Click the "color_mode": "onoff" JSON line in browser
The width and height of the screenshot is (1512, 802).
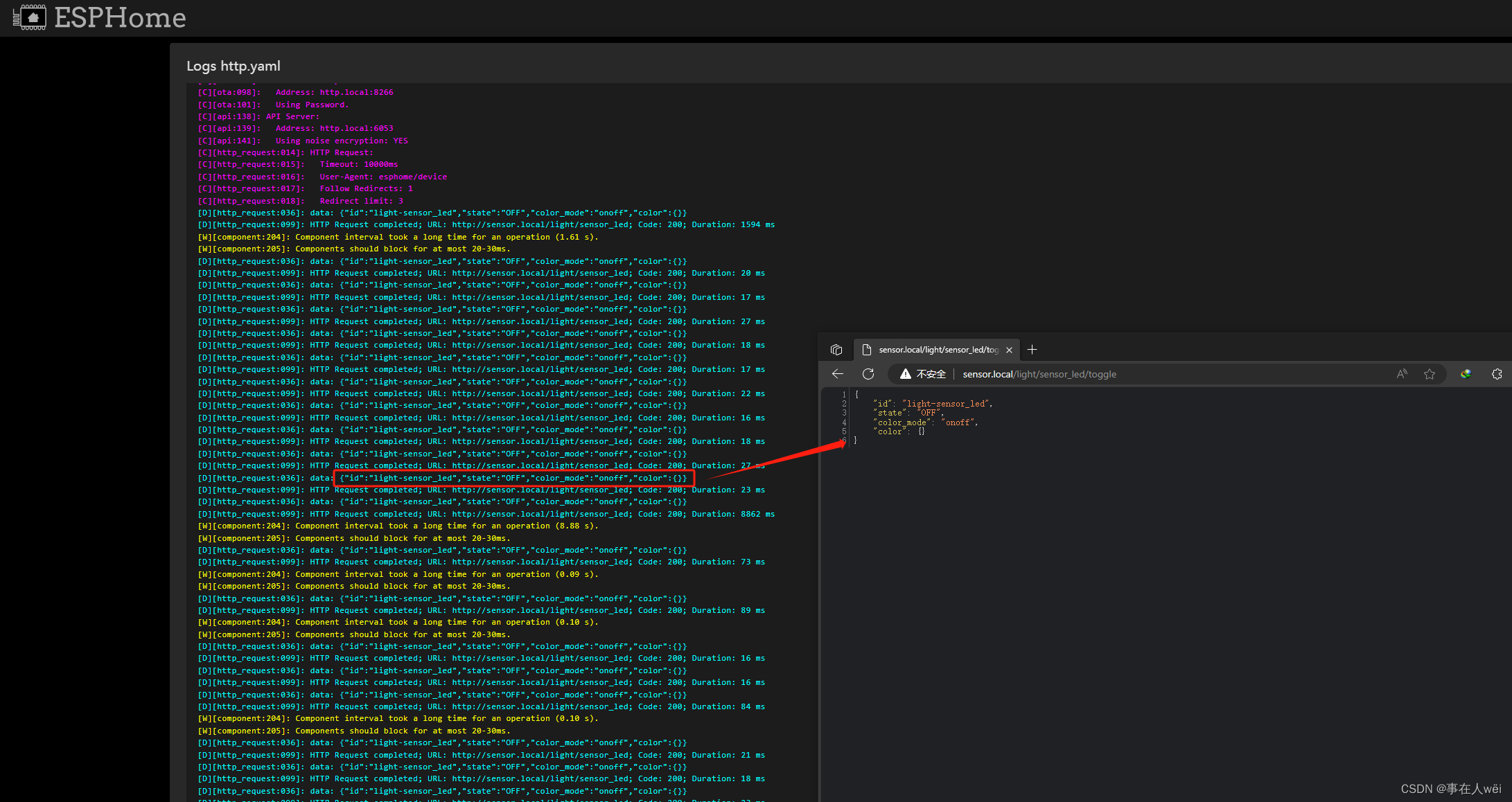point(926,422)
